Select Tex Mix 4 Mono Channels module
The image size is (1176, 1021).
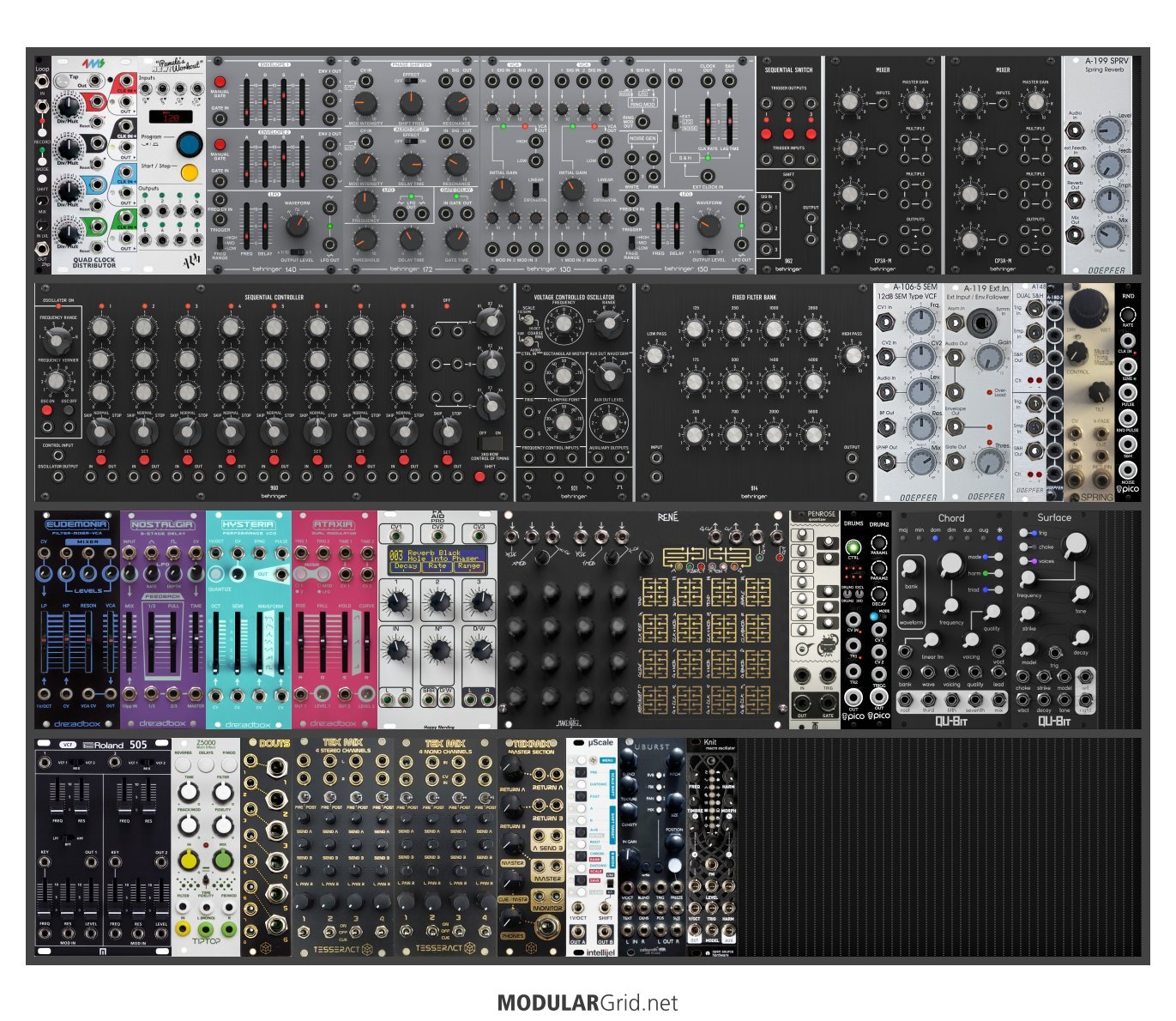446,847
